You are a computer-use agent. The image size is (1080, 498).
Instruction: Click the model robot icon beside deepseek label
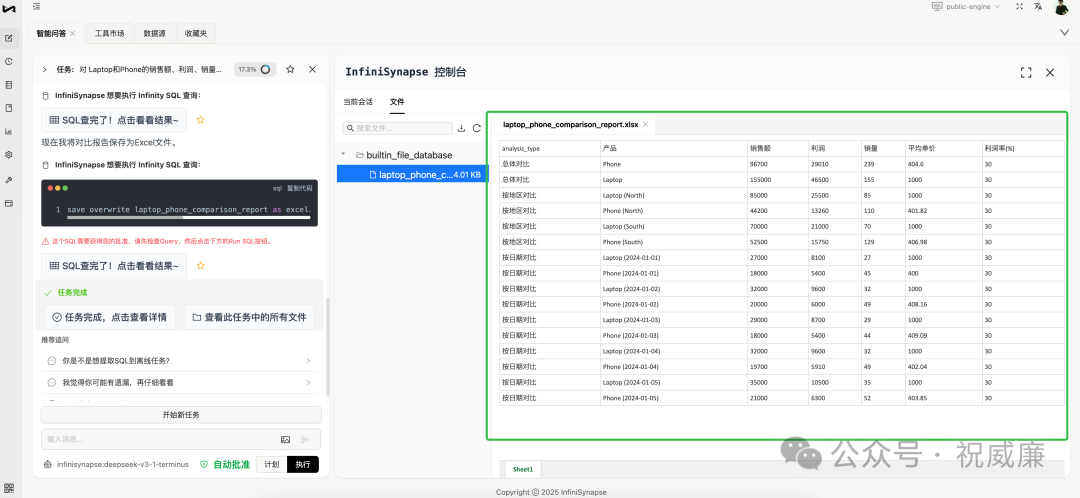point(47,464)
